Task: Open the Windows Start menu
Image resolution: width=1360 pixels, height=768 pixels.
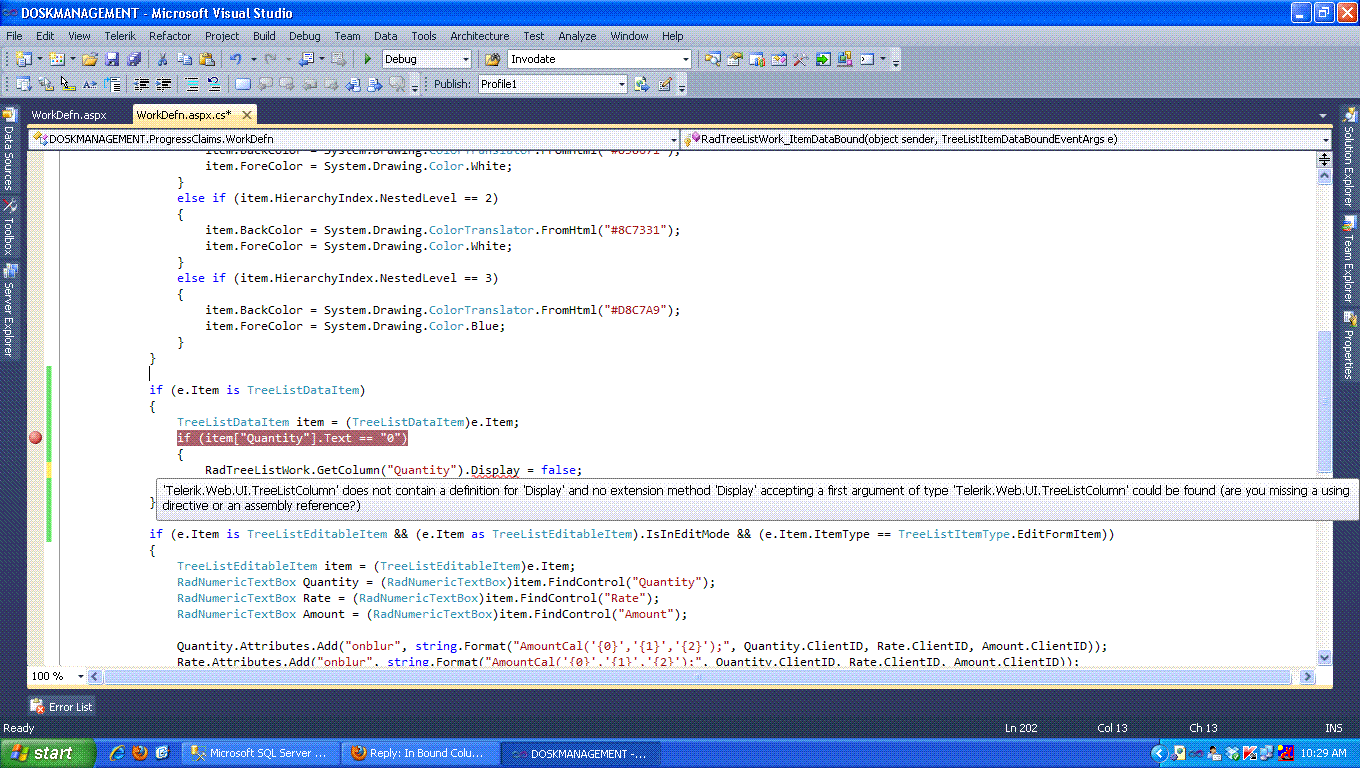Action: (x=48, y=753)
